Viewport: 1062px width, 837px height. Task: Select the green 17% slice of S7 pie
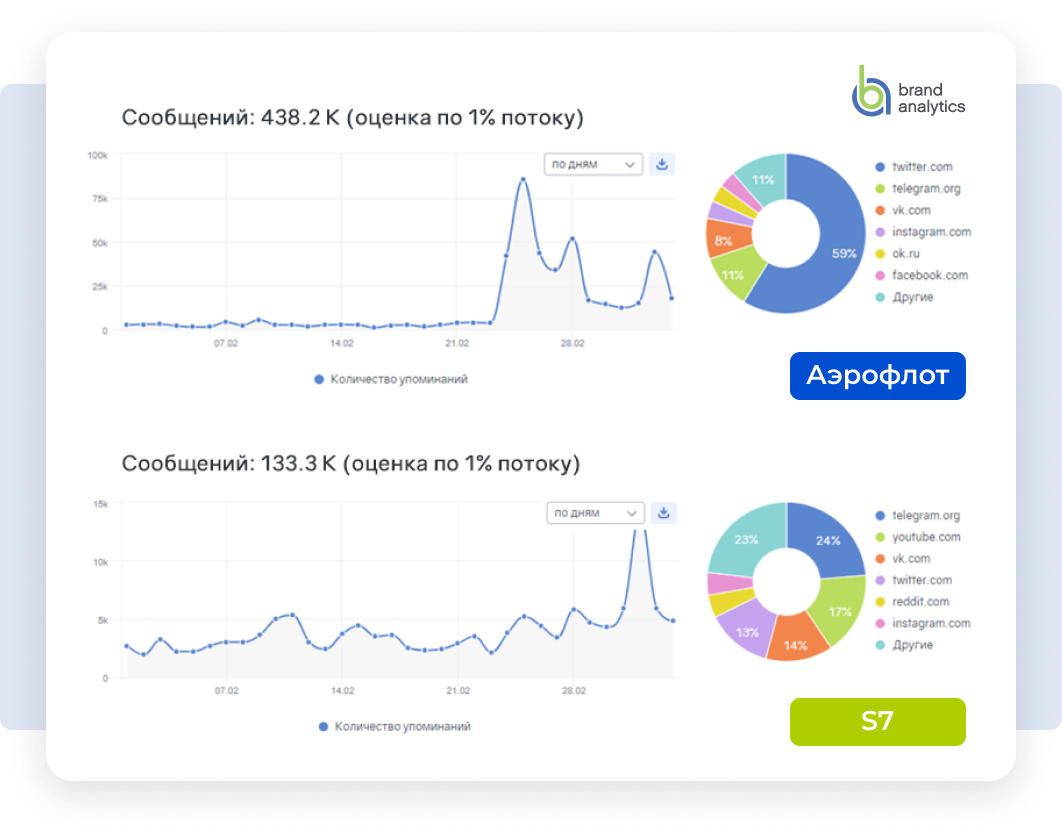(838, 609)
